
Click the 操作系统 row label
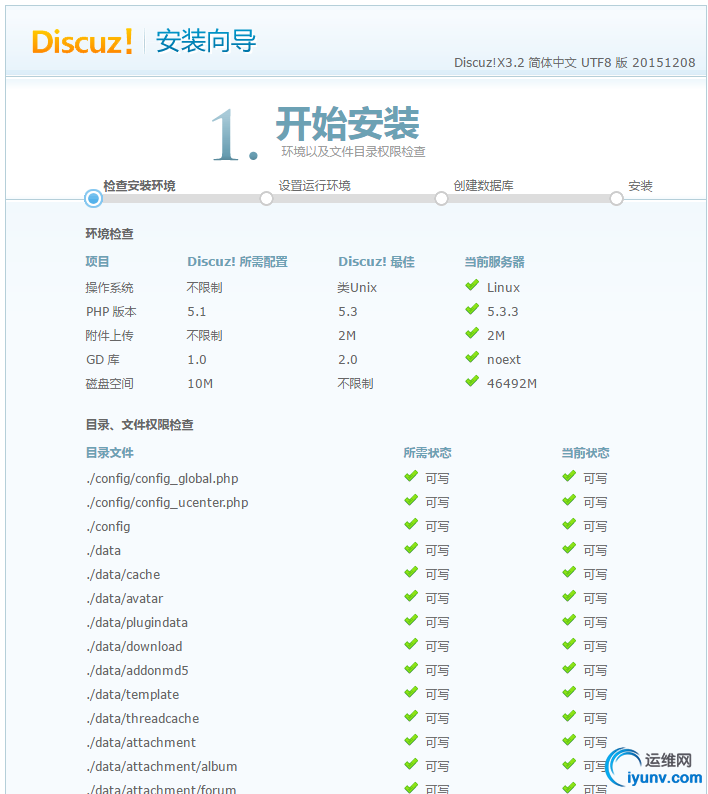tap(109, 288)
